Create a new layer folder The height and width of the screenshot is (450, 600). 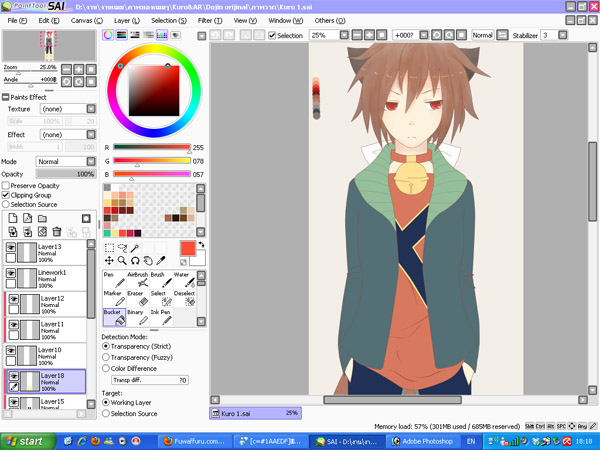42,218
